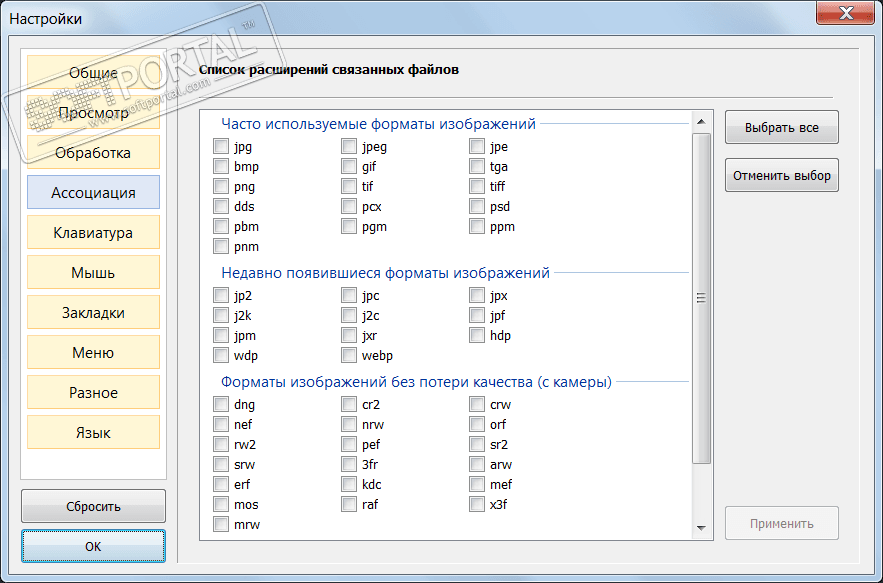Close the Настройки dialog window
This screenshot has height=583, width=883.
point(846,12)
